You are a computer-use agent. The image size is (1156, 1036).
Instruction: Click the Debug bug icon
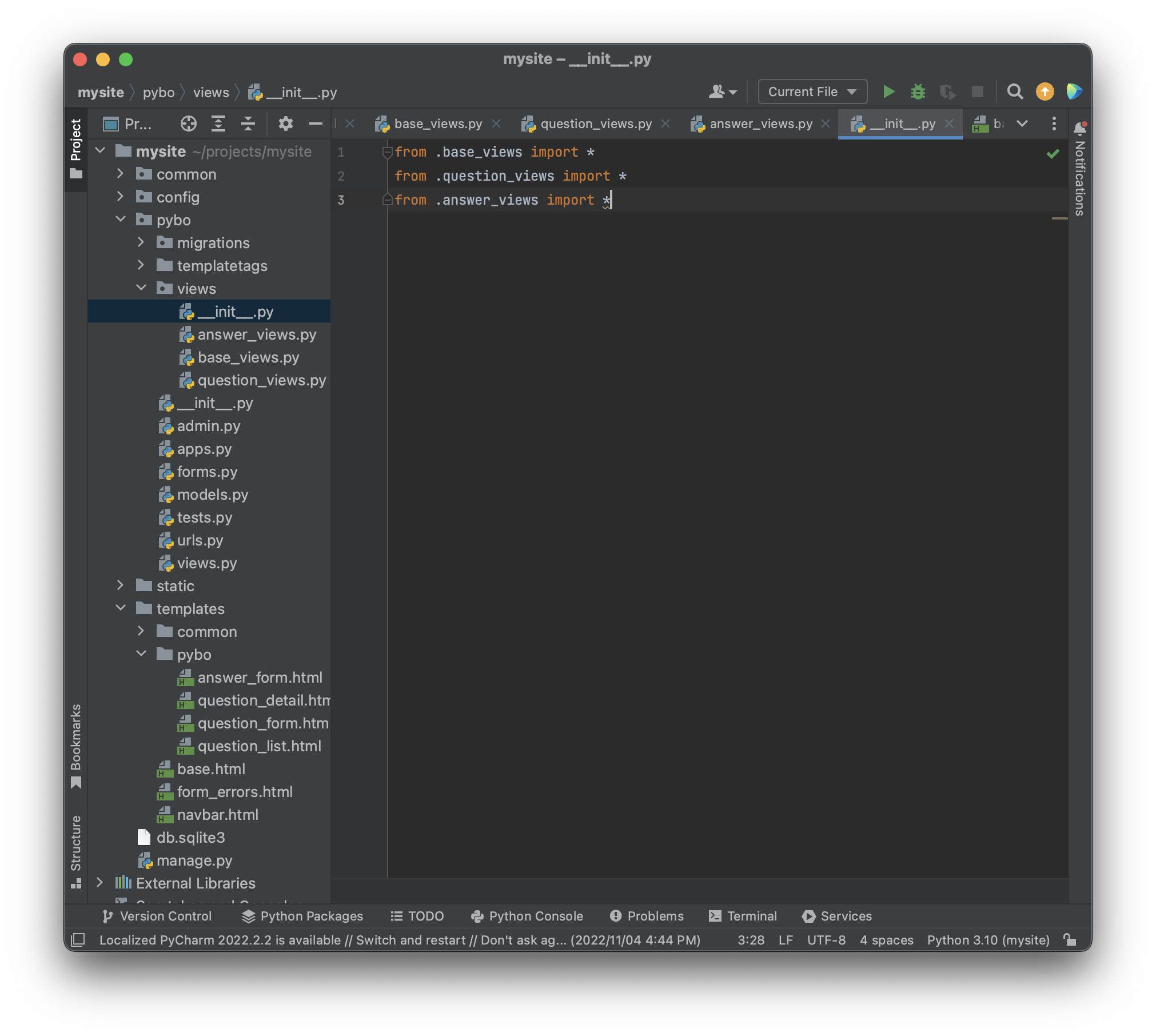pyautogui.click(x=918, y=91)
